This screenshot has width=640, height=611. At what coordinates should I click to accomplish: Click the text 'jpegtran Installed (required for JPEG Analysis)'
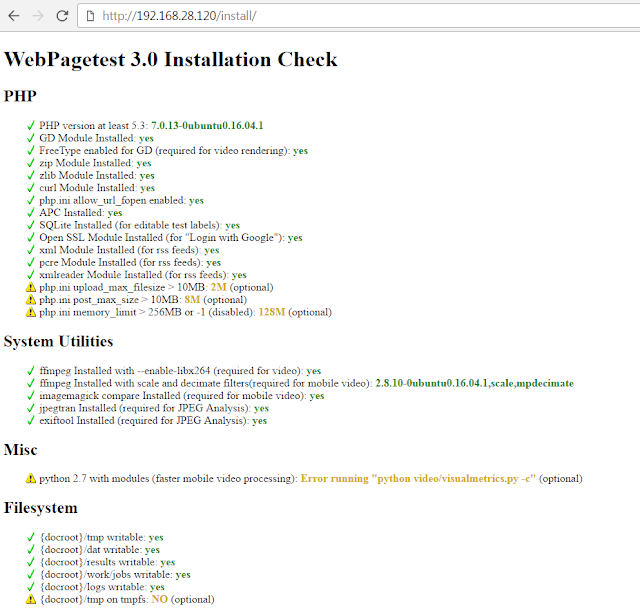pos(145,408)
